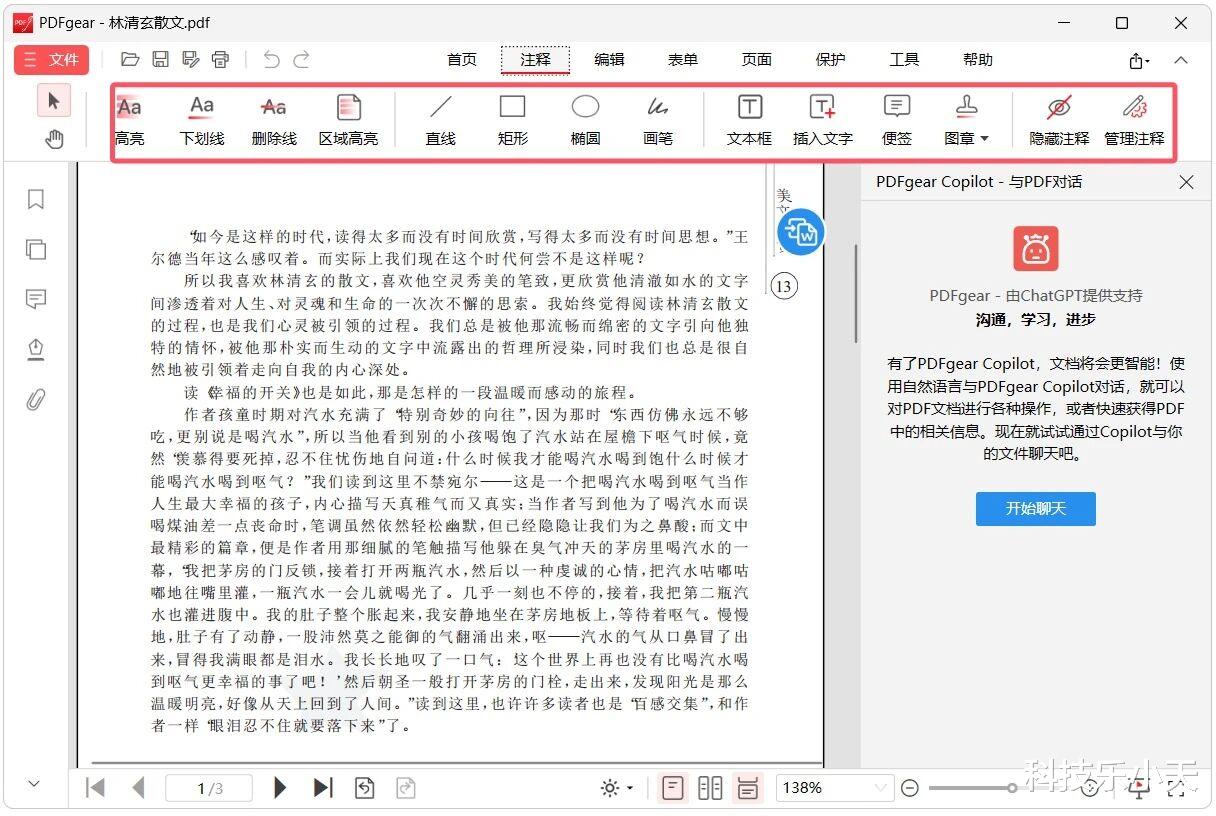1216x816 pixels.
Task: Select the 删除线 strikethrough tool
Action: pos(274,120)
